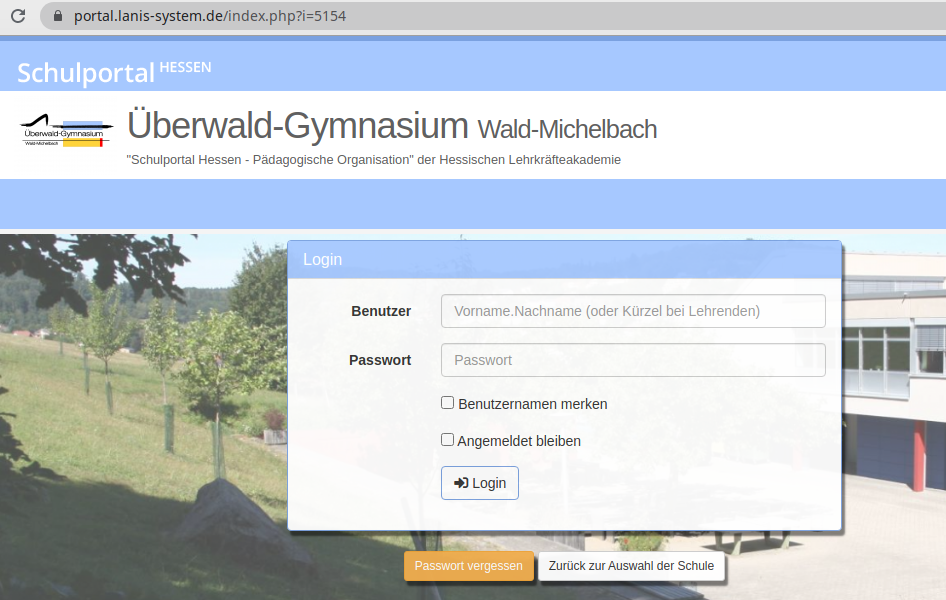946x600 pixels.
Task: Go back via Zurück zur Auswahl der Schule
Action: (631, 566)
